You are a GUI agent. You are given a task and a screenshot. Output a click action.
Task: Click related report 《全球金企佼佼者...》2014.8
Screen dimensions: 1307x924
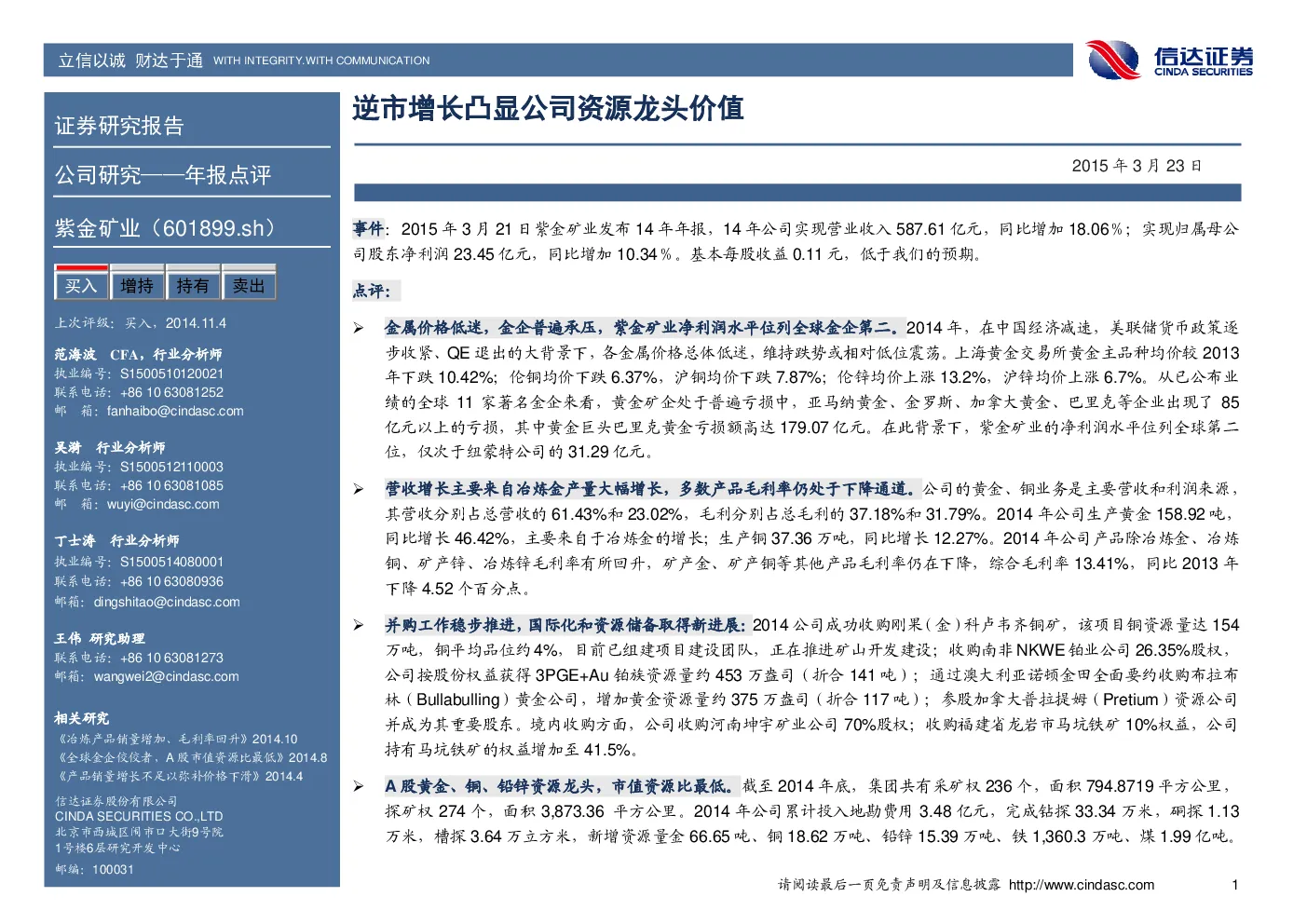coord(191,757)
